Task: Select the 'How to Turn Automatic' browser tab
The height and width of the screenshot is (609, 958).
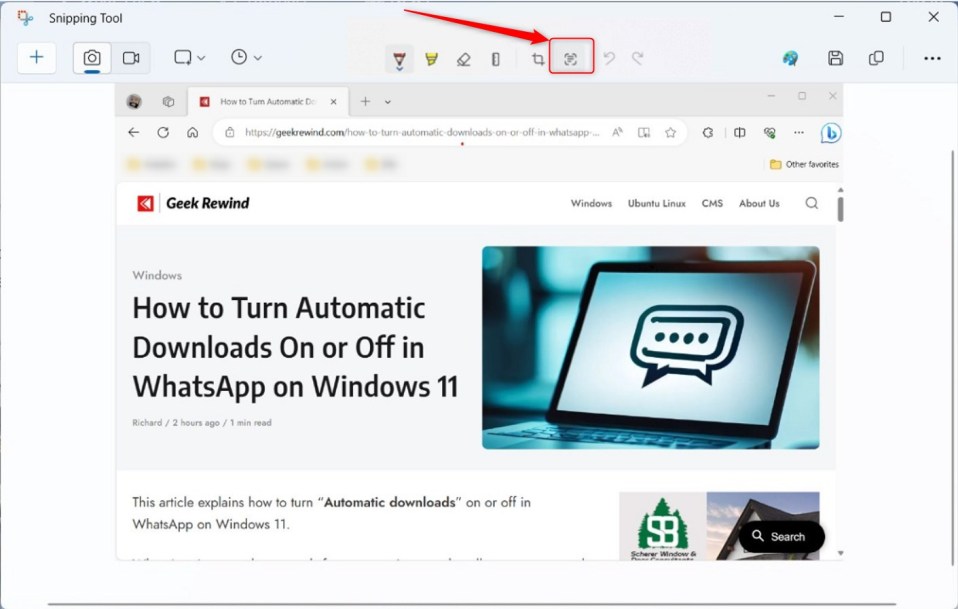Action: (268, 101)
